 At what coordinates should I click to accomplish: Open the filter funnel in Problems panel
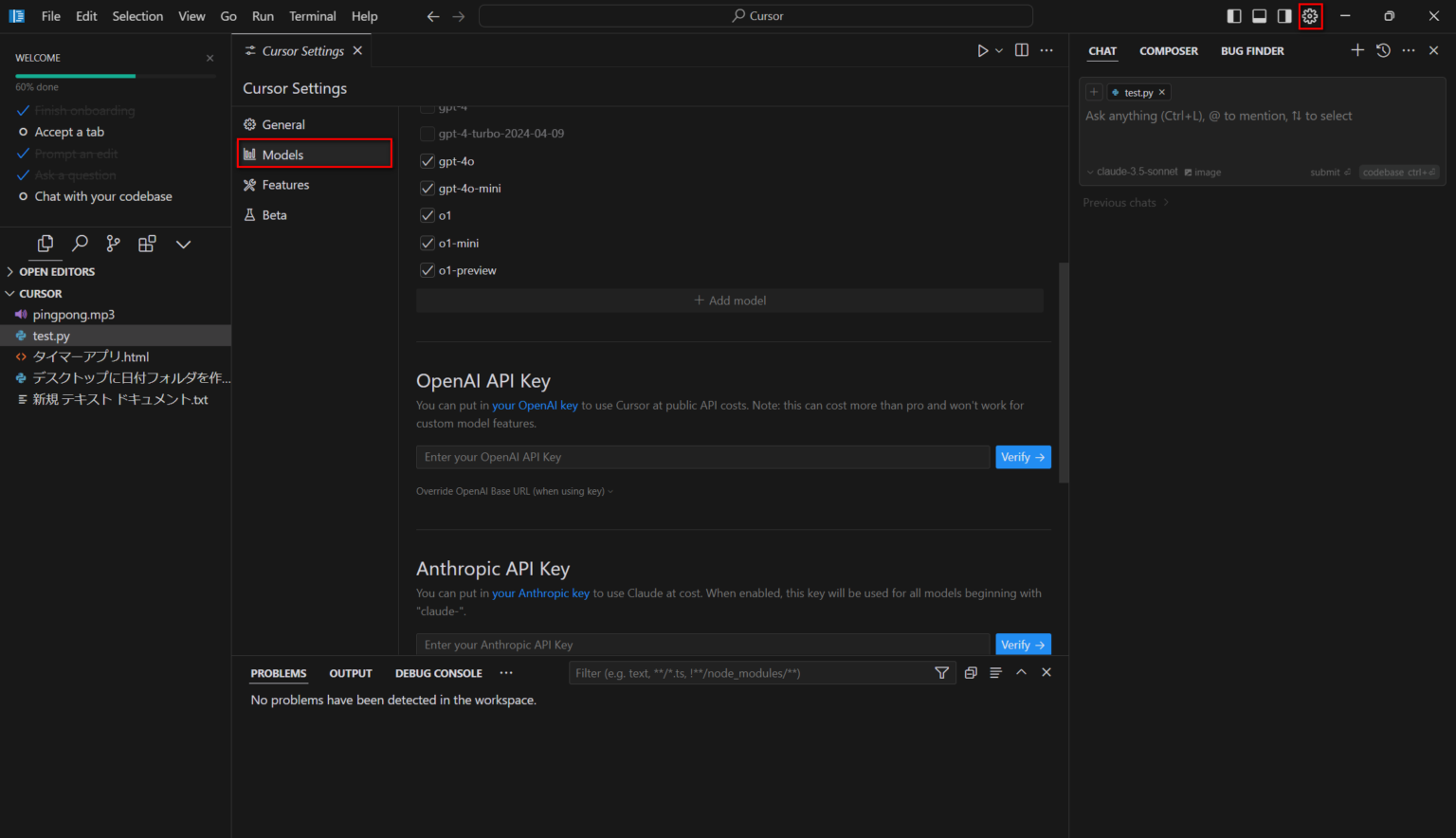click(941, 673)
